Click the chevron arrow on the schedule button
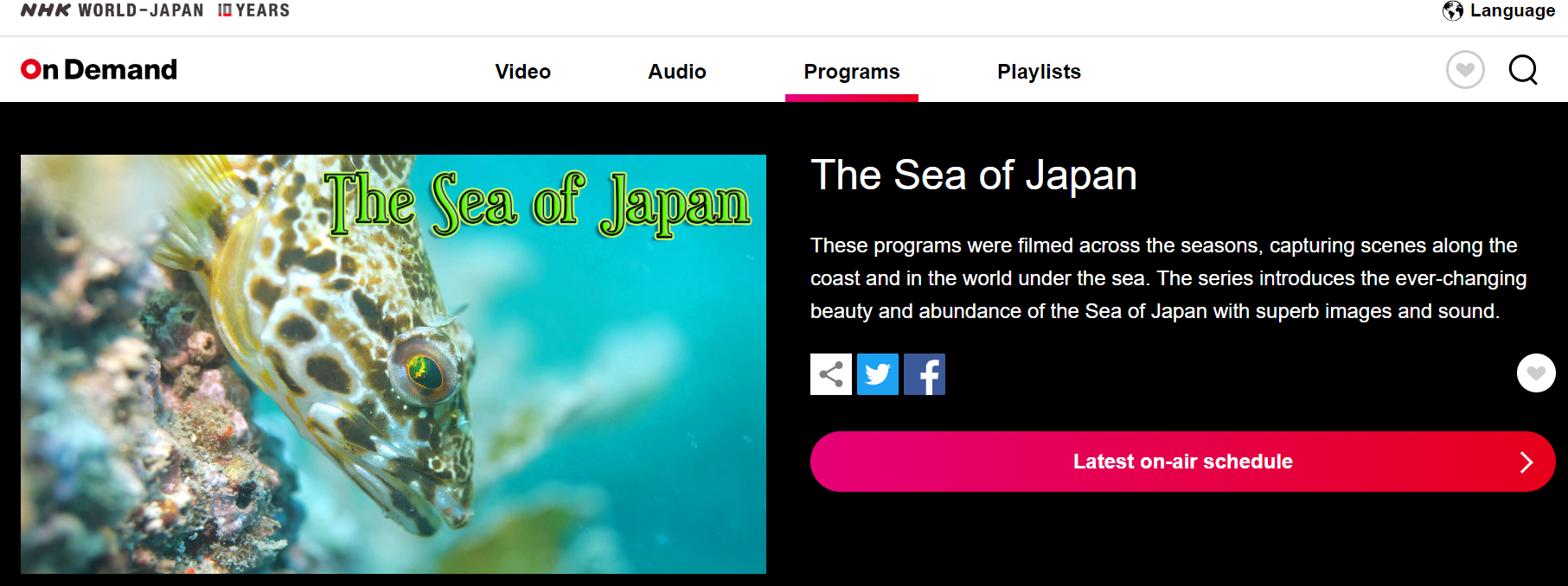 (x=1526, y=462)
